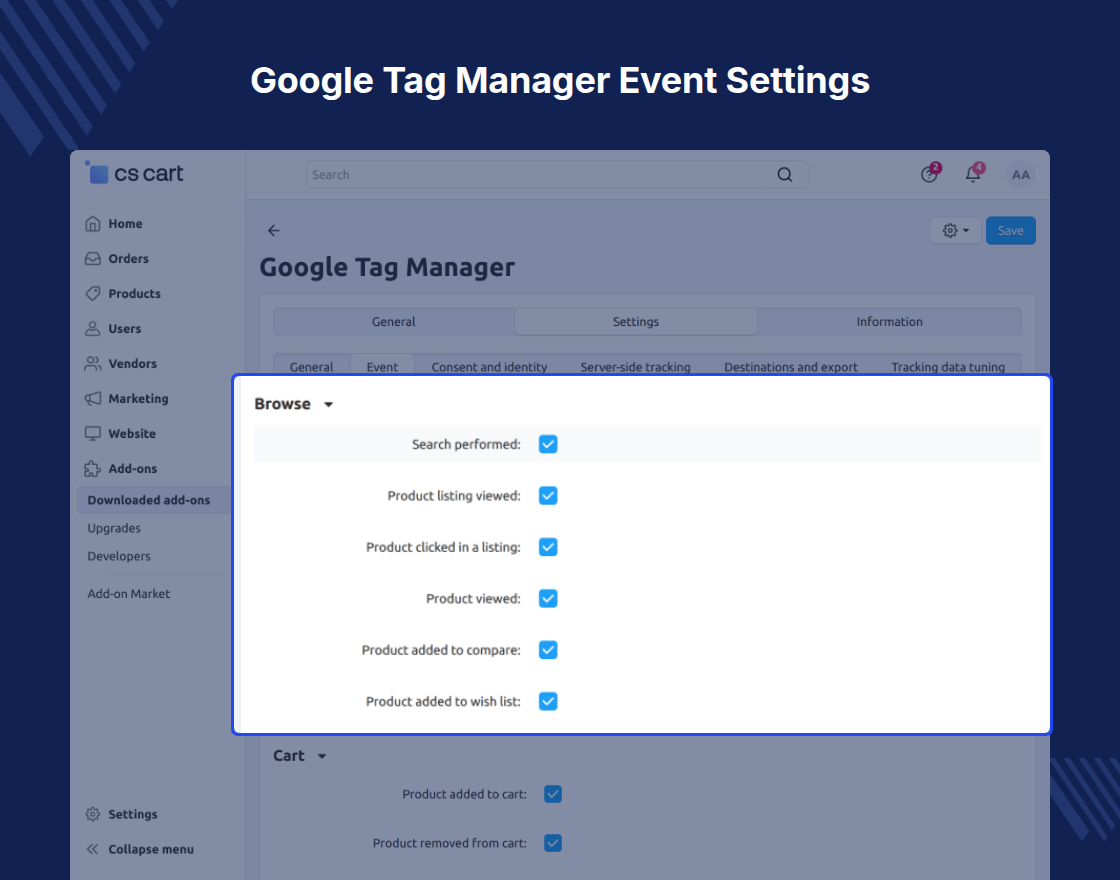Screen dimensions: 1120x880
Task: Click the Vendors people icon in the sidebar
Action: click(x=93, y=364)
